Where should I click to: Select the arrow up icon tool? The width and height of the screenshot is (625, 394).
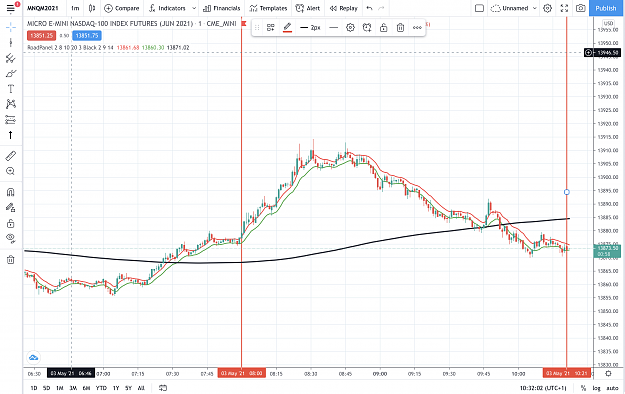tap(11, 135)
